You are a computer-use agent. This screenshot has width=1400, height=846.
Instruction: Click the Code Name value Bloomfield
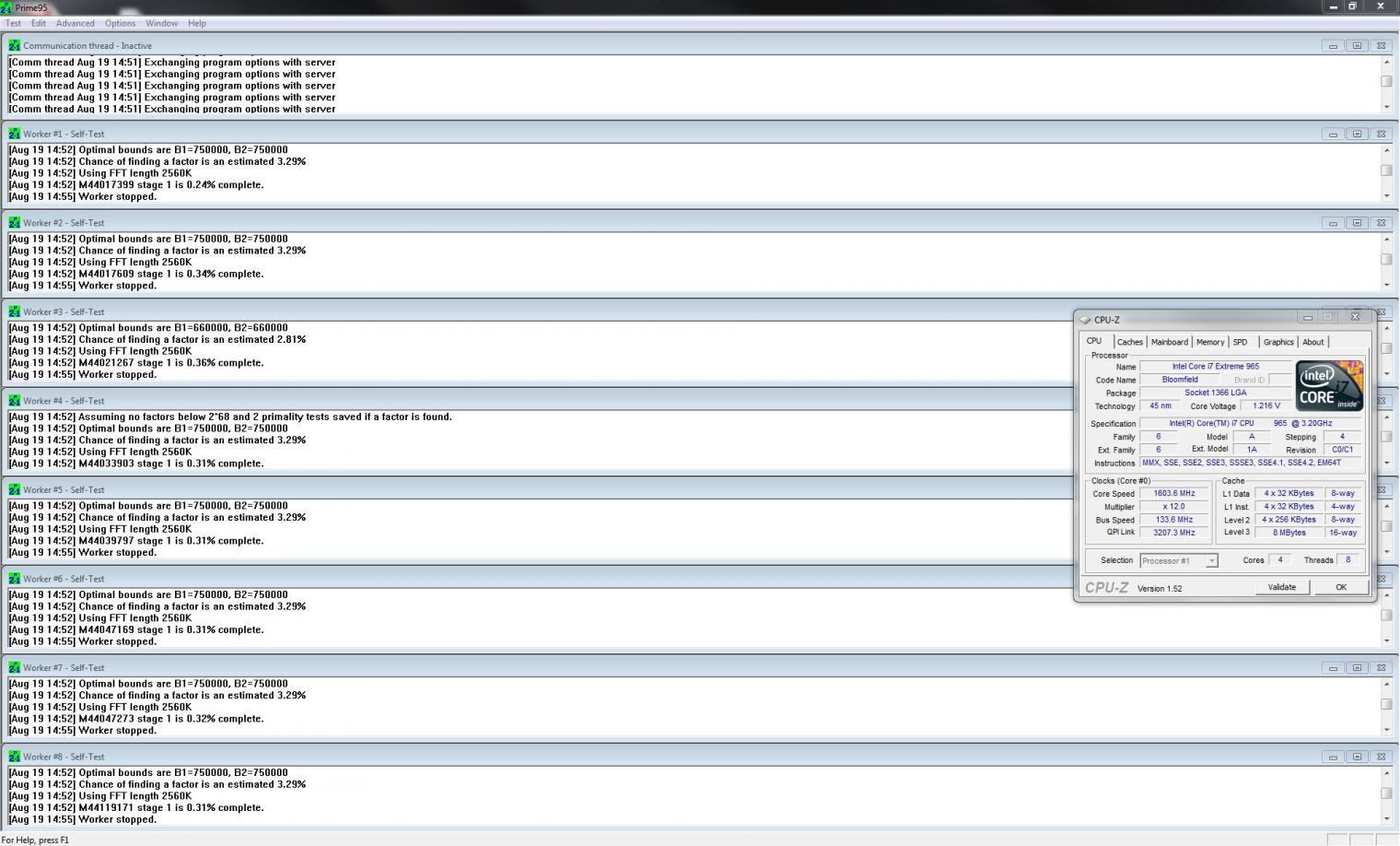[1180, 380]
